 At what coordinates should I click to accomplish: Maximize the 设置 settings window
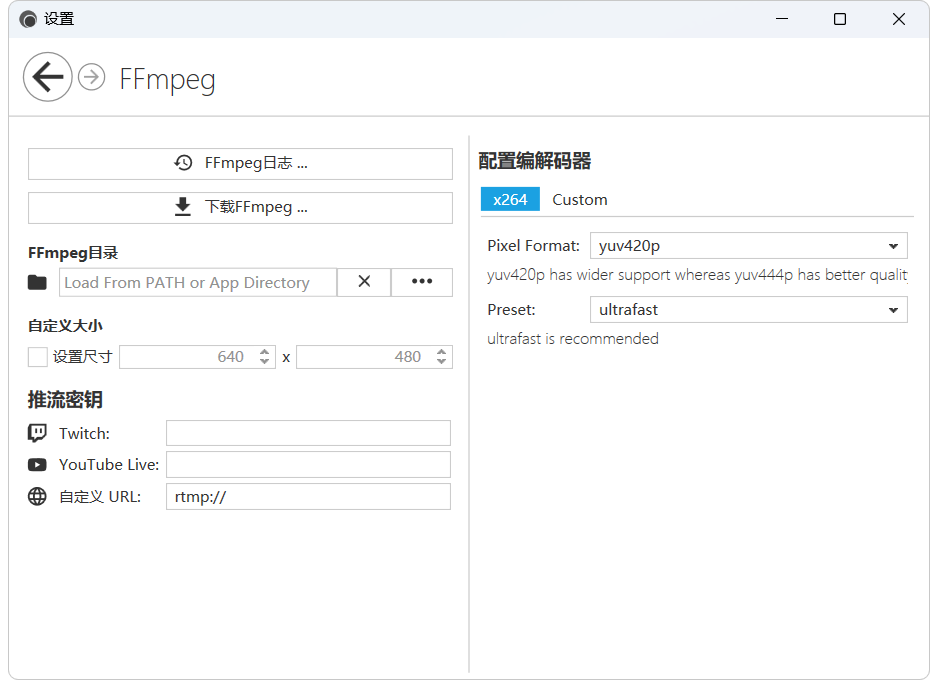click(840, 19)
